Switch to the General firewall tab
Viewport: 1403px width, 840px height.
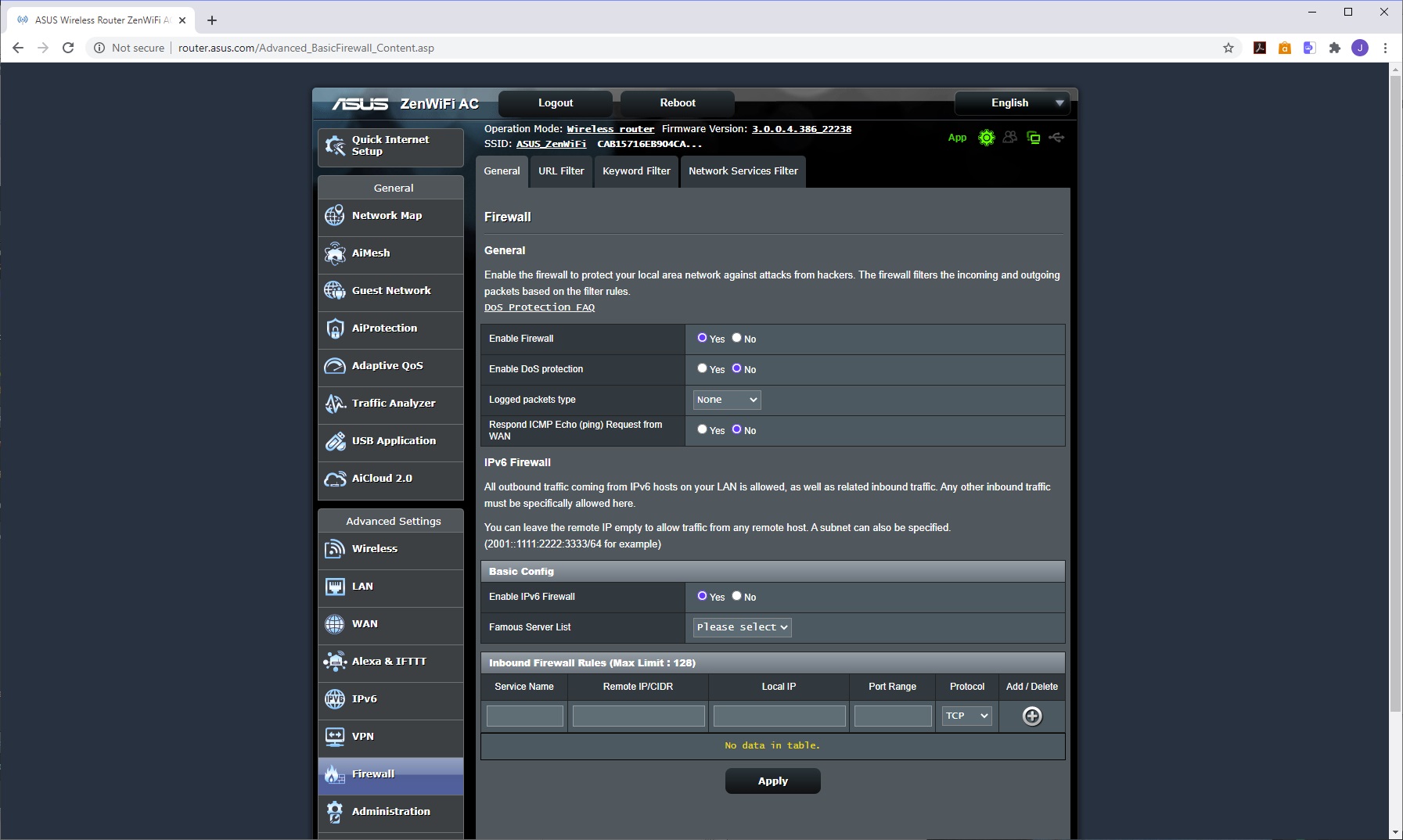coord(502,171)
